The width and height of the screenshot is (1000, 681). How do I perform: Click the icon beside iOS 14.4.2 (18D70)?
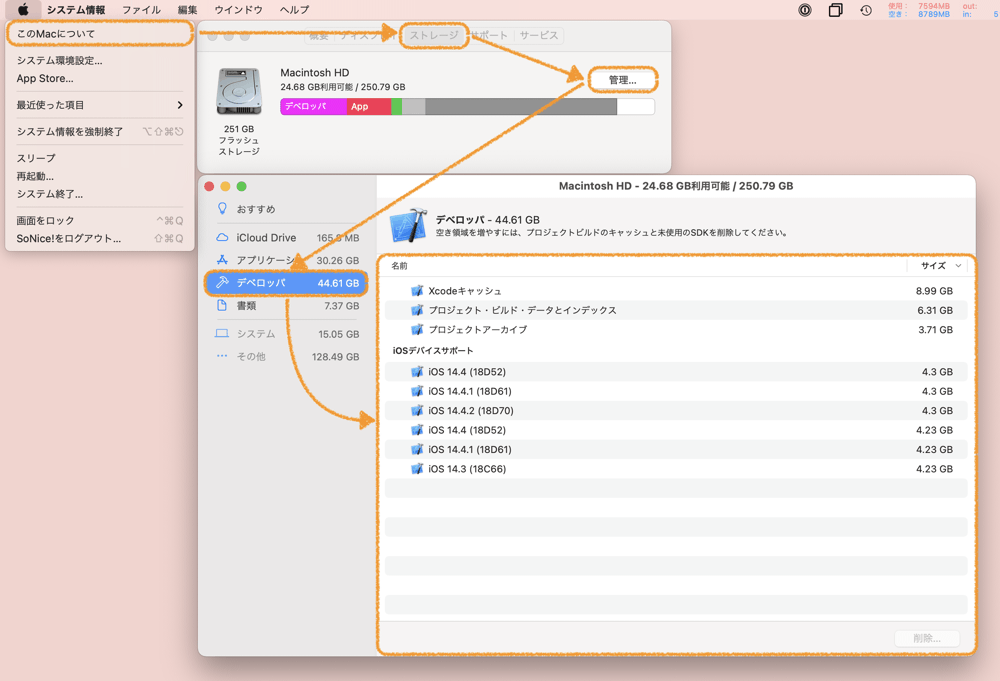(417, 411)
